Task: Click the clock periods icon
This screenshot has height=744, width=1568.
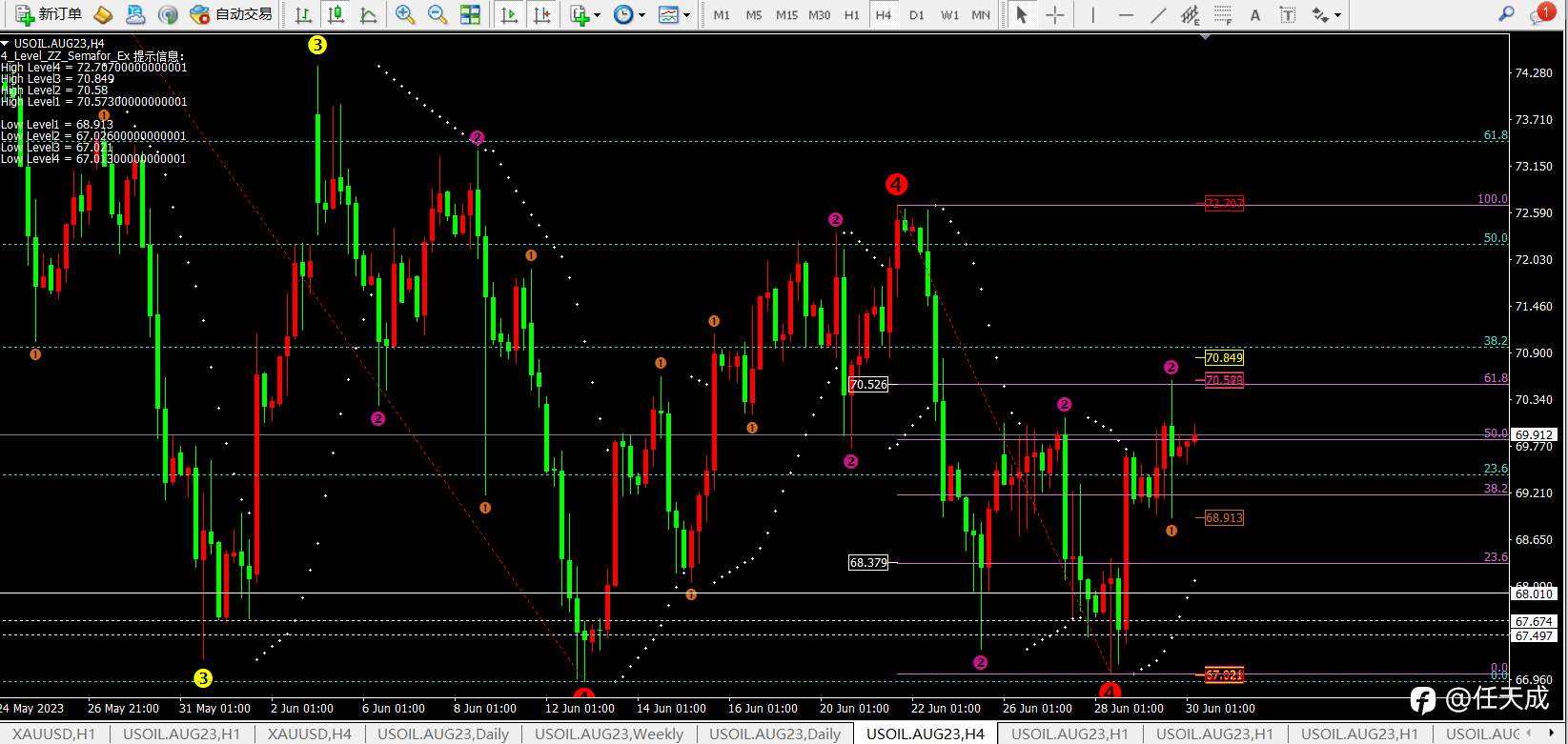Action: tap(623, 14)
